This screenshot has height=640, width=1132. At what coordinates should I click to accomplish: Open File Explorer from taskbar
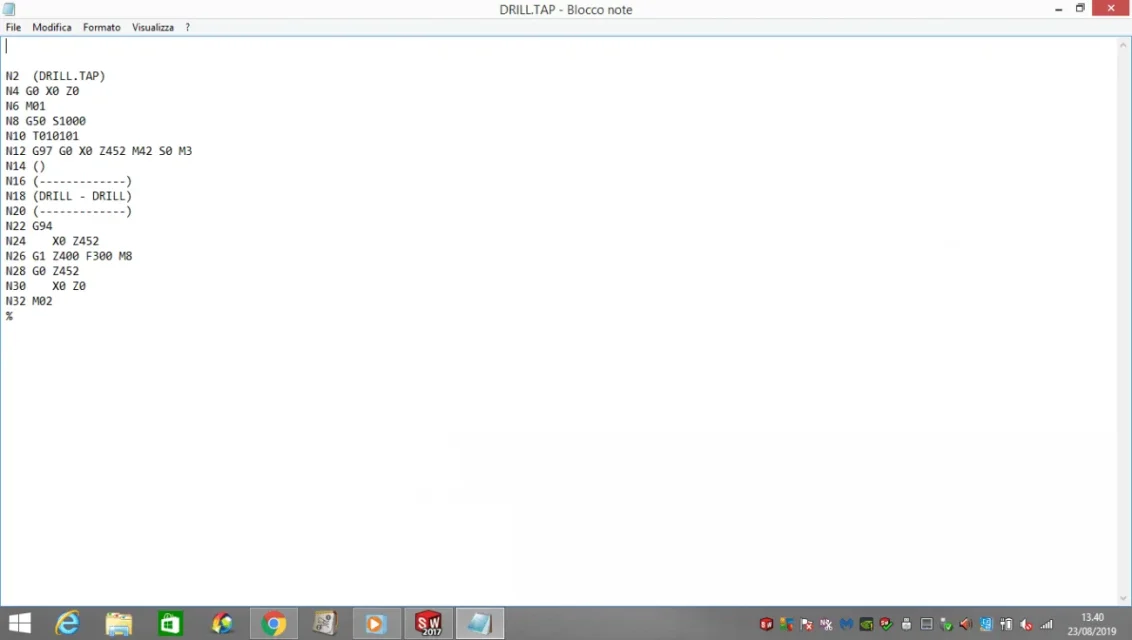[x=119, y=624]
